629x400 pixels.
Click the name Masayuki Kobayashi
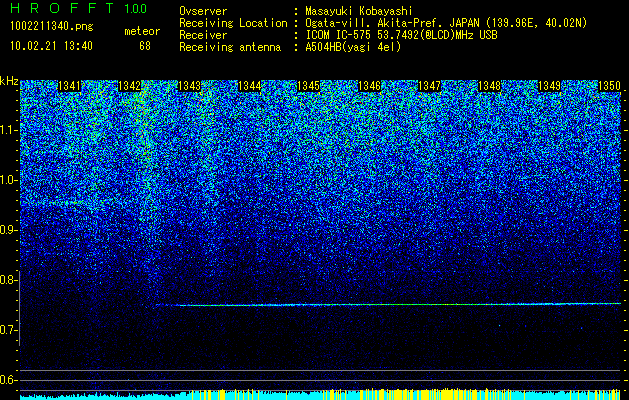point(359,11)
